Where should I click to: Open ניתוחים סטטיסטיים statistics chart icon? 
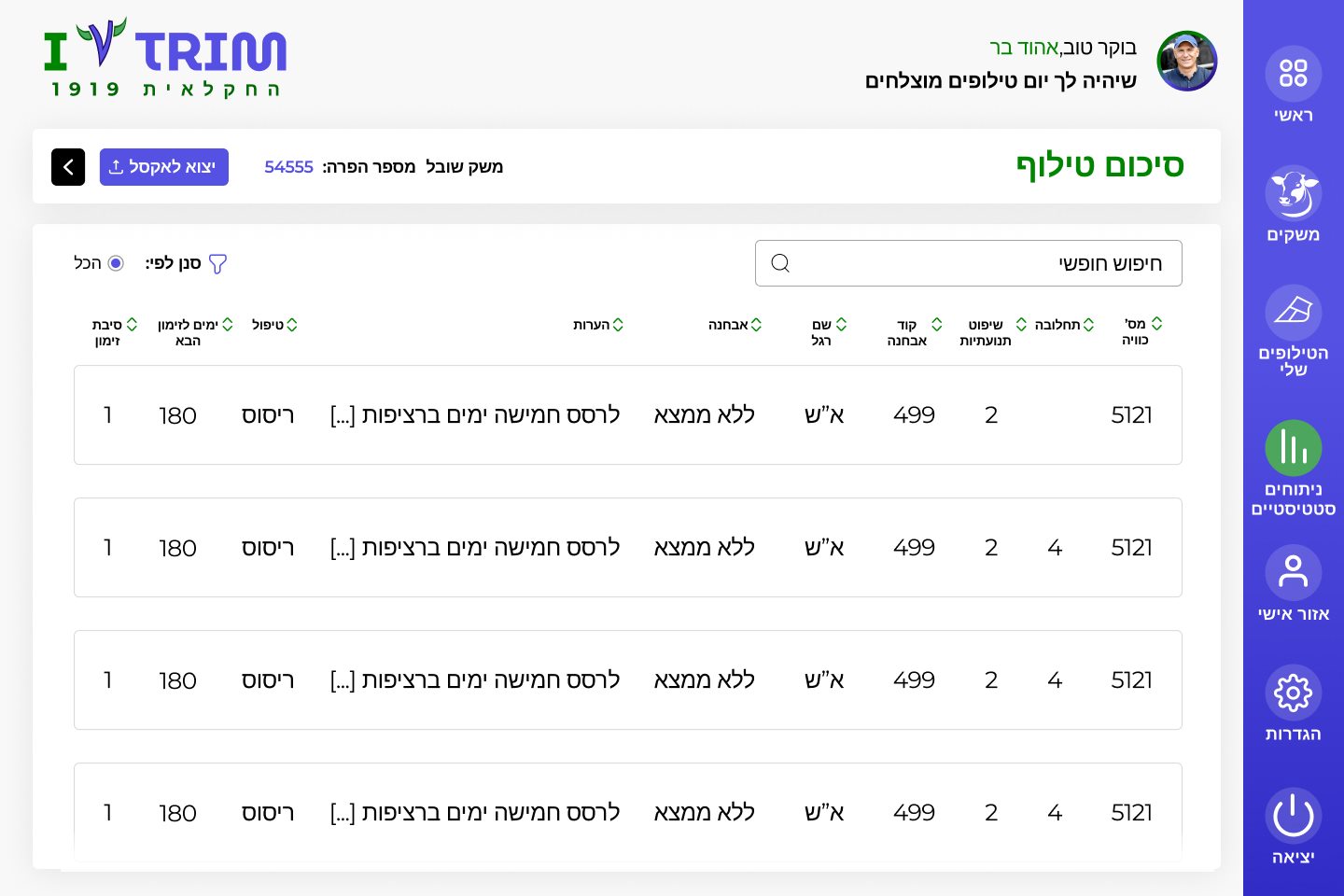(x=1293, y=448)
